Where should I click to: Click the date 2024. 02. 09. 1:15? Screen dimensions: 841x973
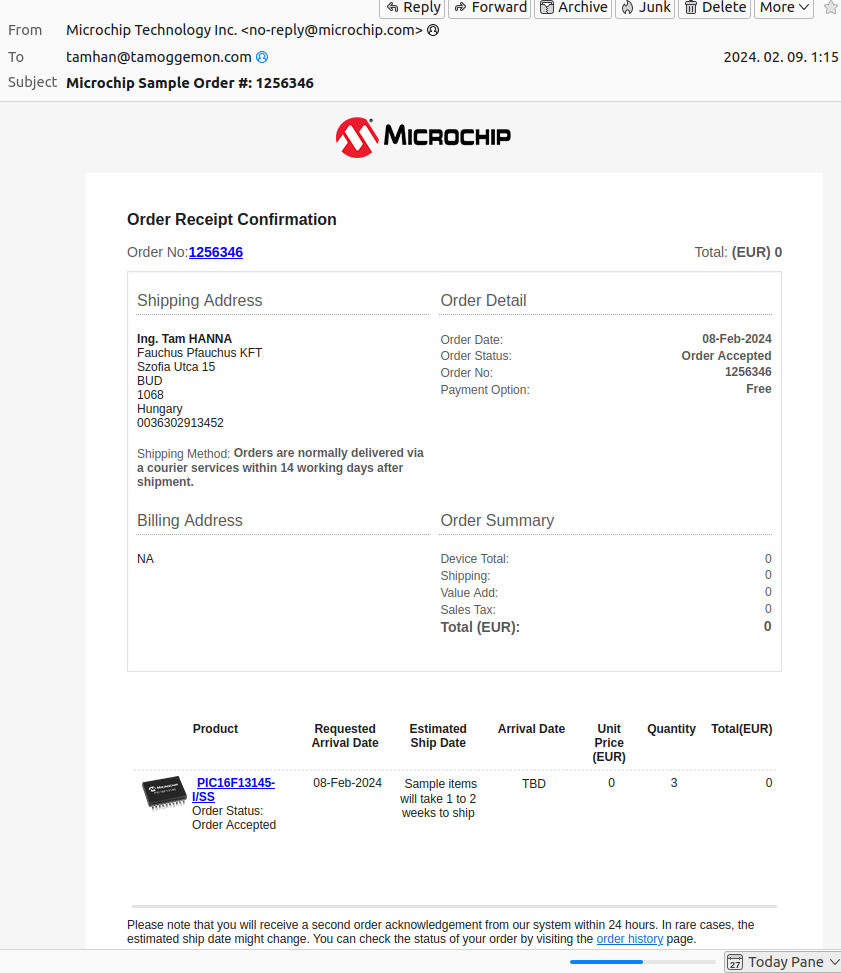pos(781,57)
